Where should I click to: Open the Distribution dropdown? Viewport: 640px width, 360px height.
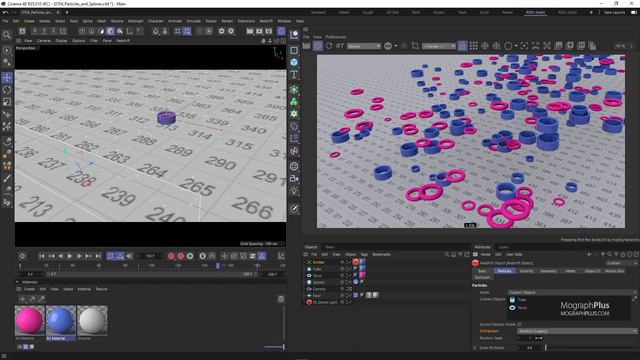[577, 331]
